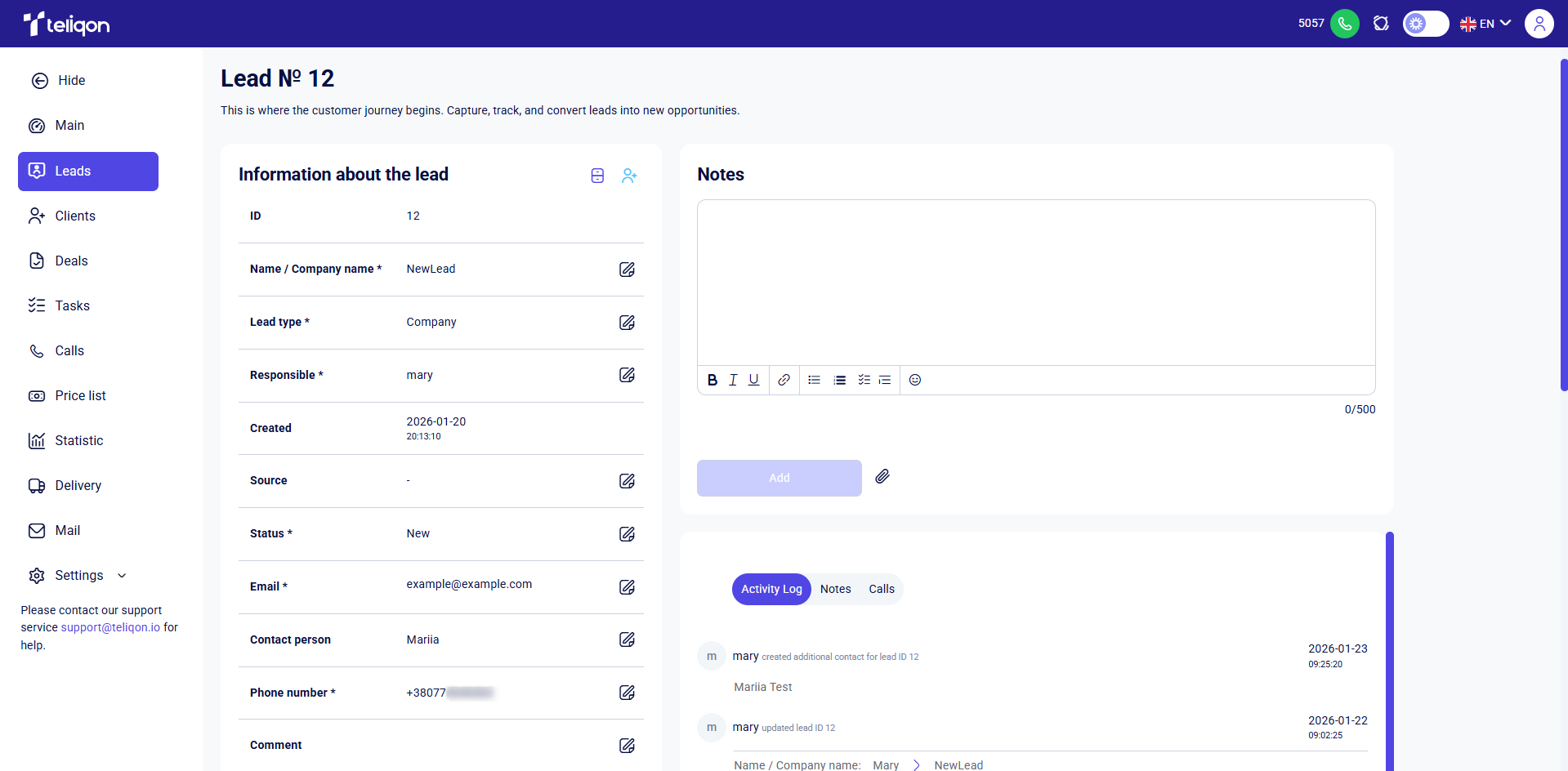This screenshot has height=771, width=1568.
Task: Toggle bold formatting in notes
Action: (712, 380)
